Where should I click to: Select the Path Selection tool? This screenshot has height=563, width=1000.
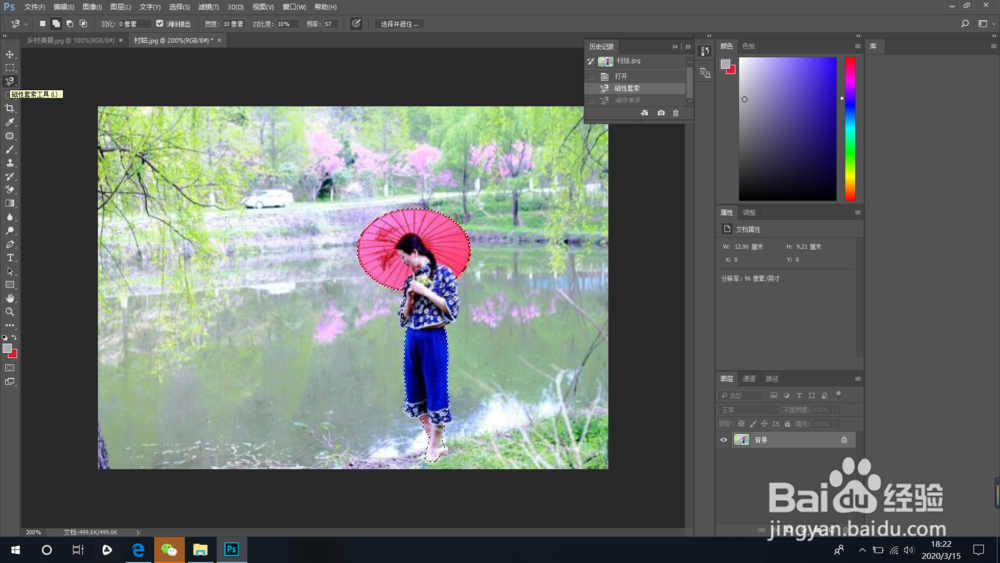pyautogui.click(x=10, y=272)
